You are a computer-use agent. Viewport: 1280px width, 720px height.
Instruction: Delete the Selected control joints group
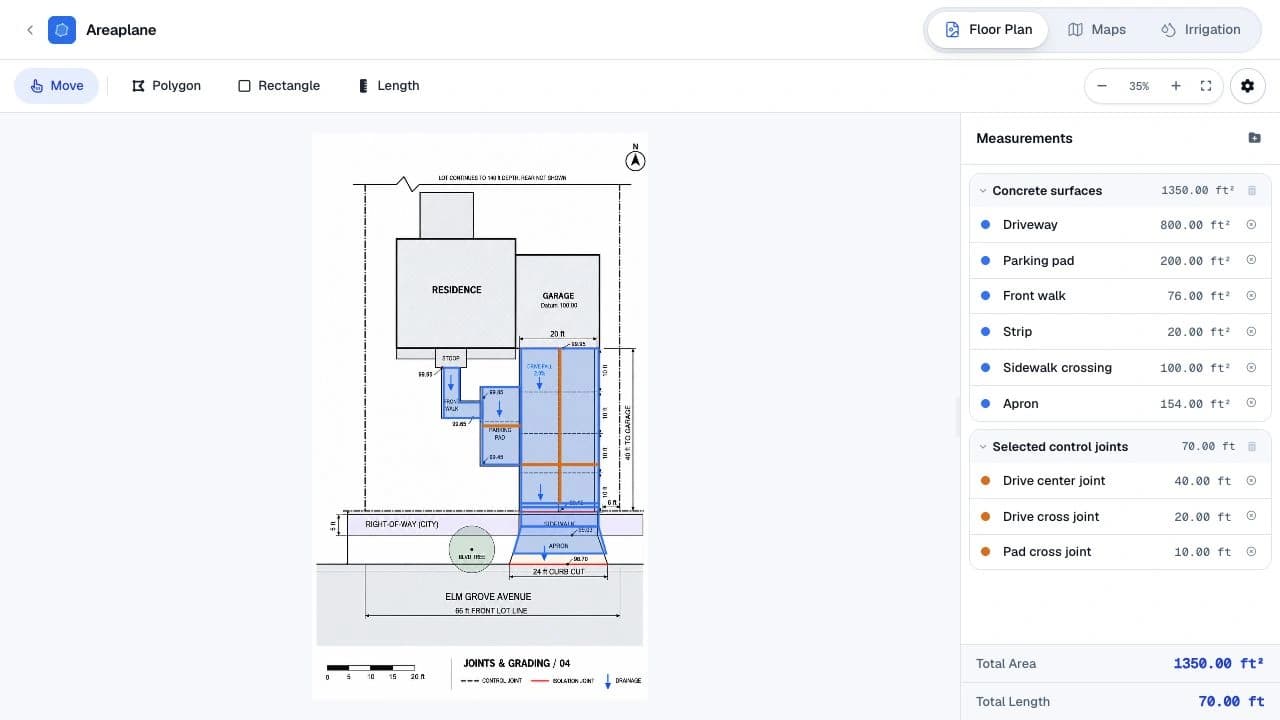[1251, 447]
